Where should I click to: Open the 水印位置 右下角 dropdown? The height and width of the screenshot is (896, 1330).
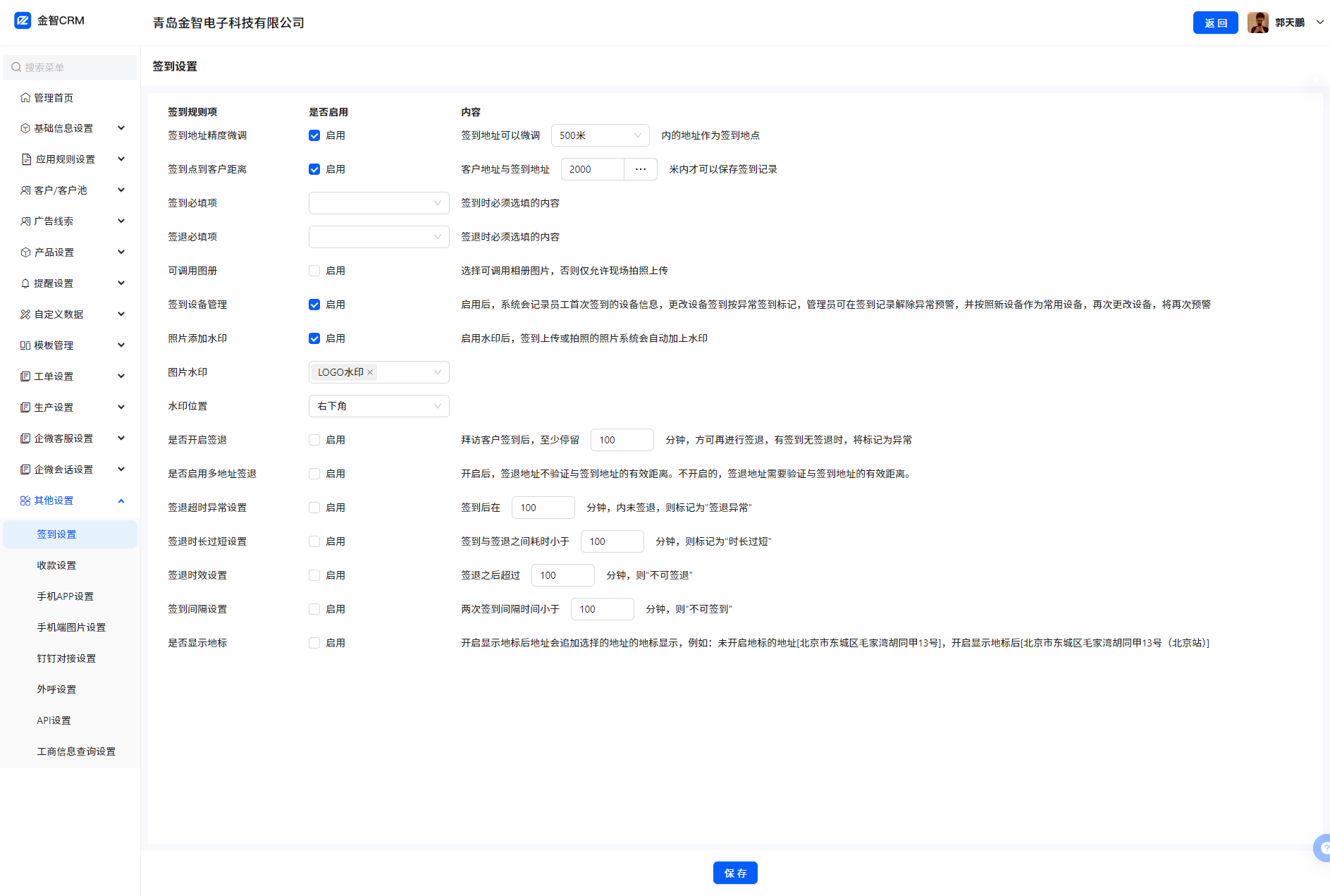[x=378, y=406]
